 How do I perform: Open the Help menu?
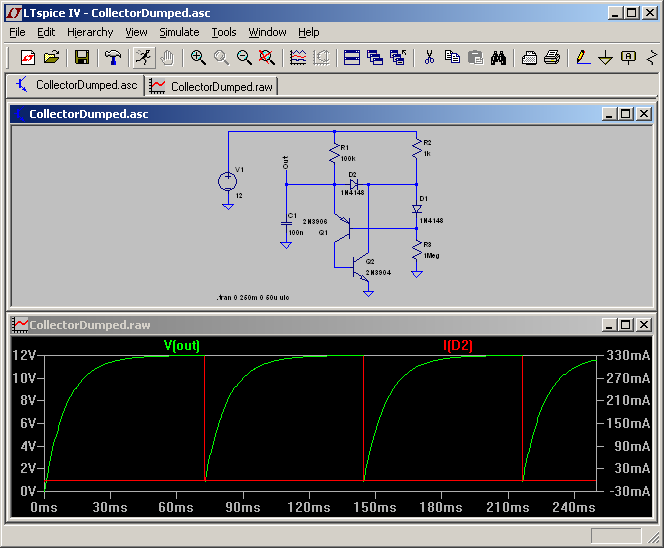(x=308, y=32)
